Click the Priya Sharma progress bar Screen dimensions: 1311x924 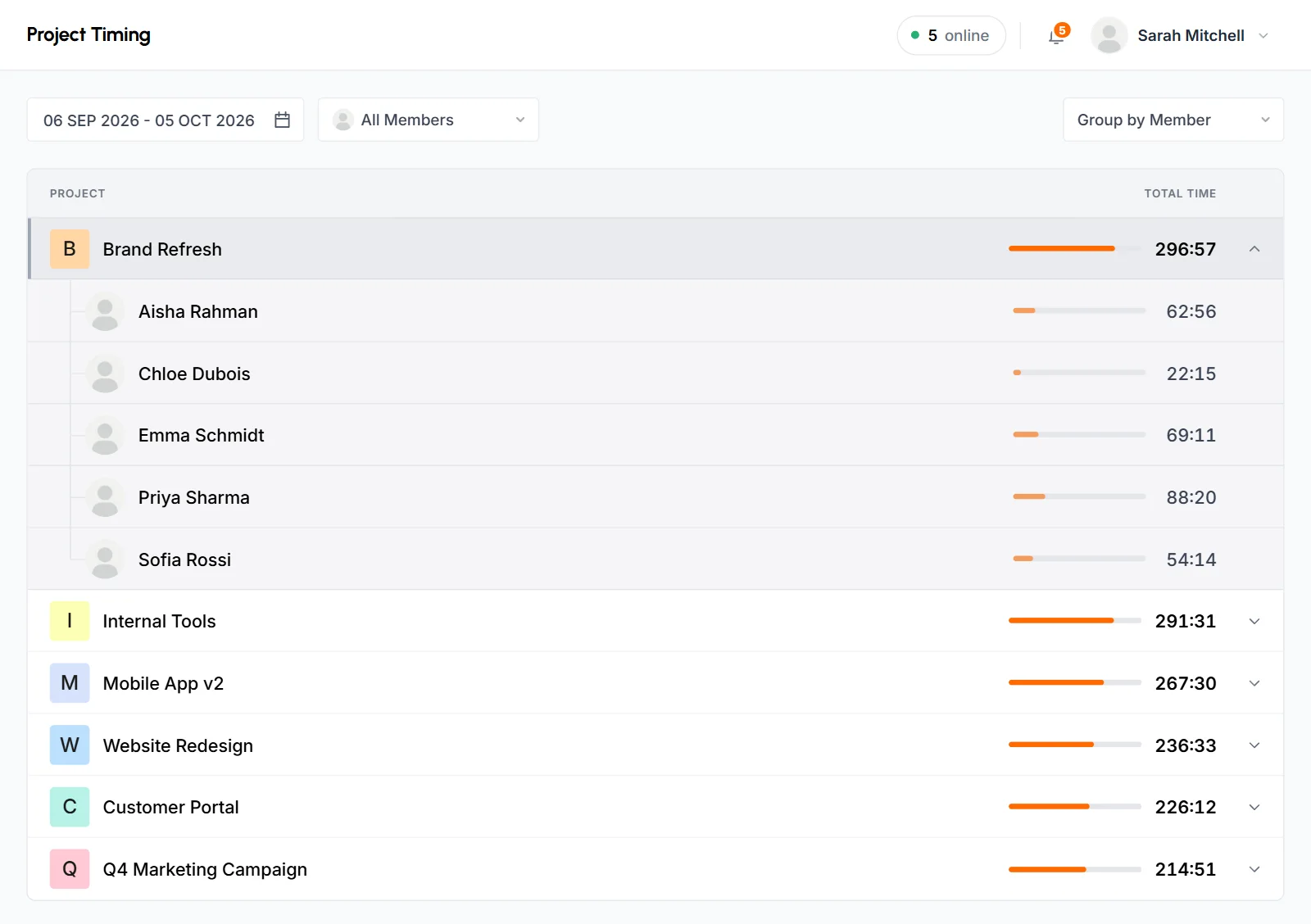click(x=1080, y=496)
